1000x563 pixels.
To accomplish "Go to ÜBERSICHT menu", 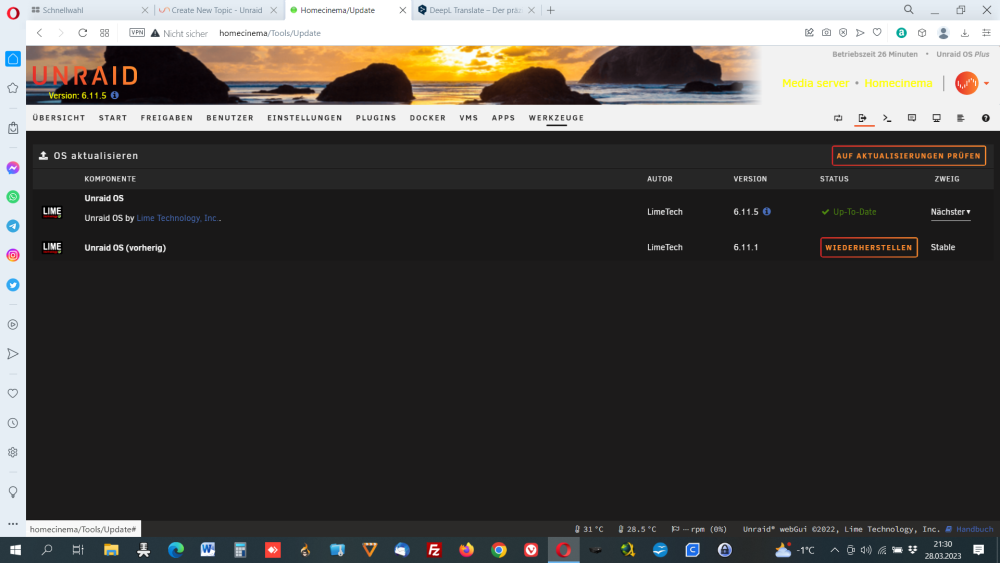I will coord(59,118).
